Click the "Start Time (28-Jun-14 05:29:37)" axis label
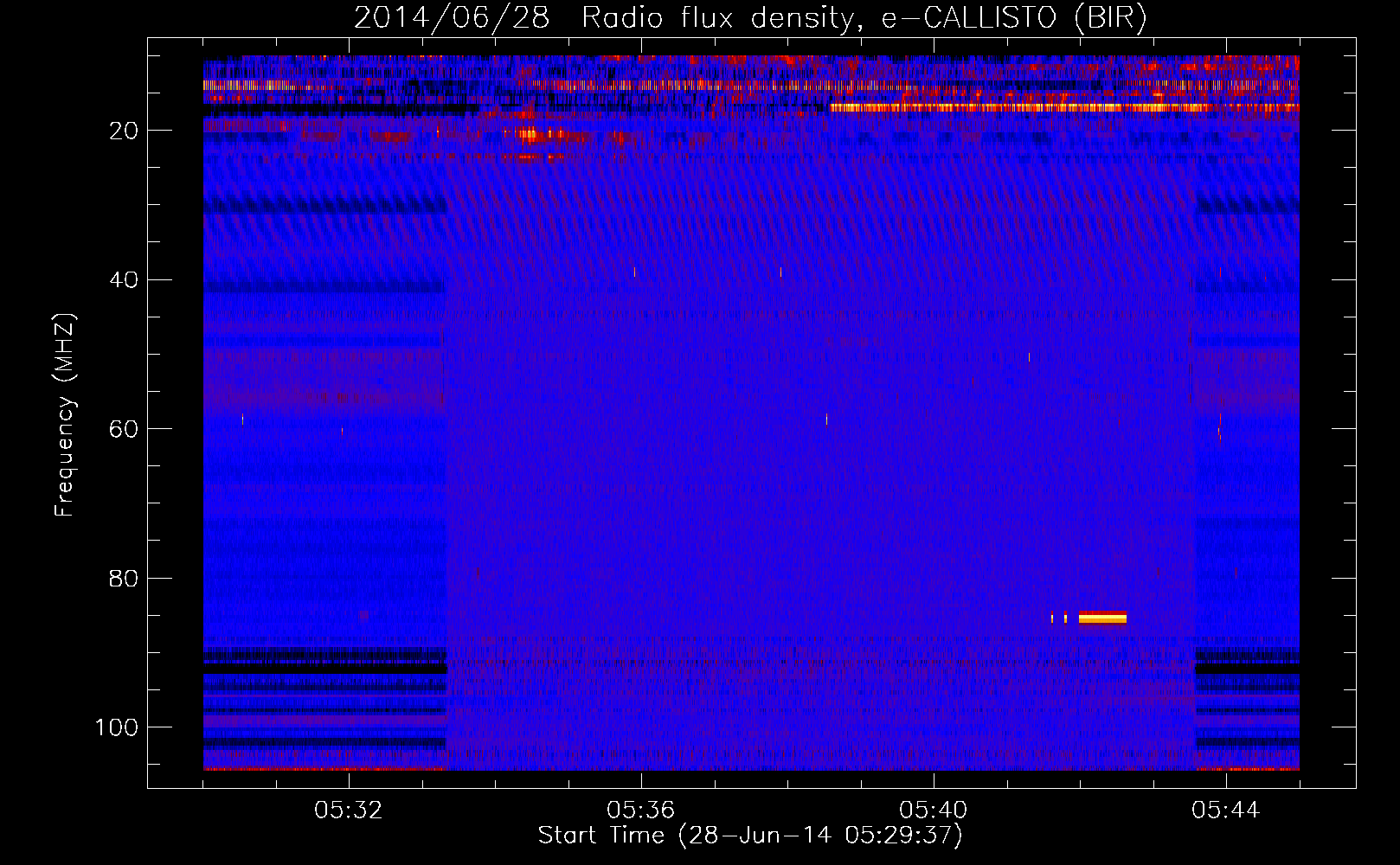The height and width of the screenshot is (865, 1400). tap(750, 836)
